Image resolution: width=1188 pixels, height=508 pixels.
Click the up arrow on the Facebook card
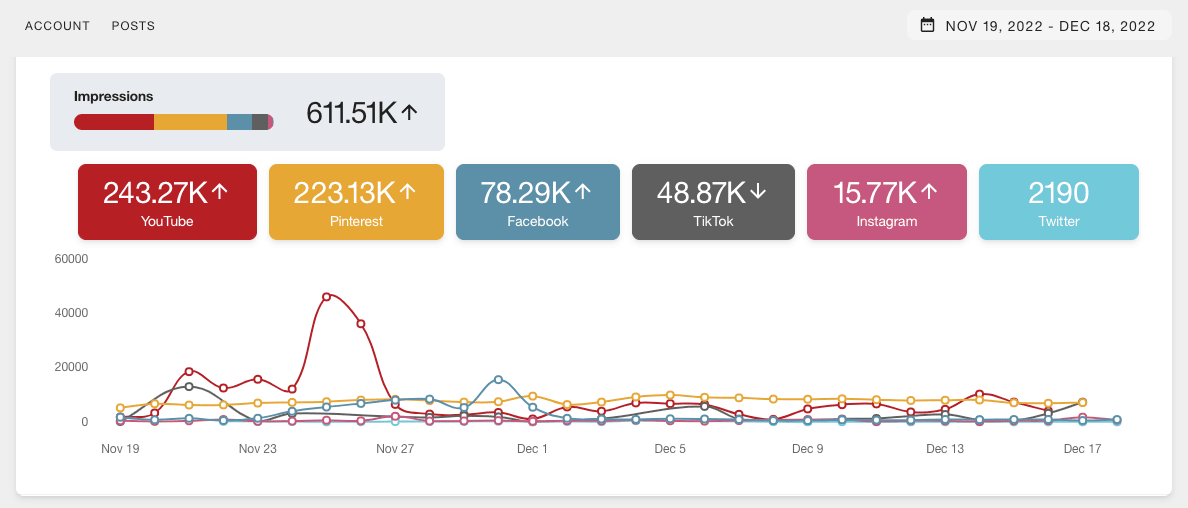coord(583,192)
